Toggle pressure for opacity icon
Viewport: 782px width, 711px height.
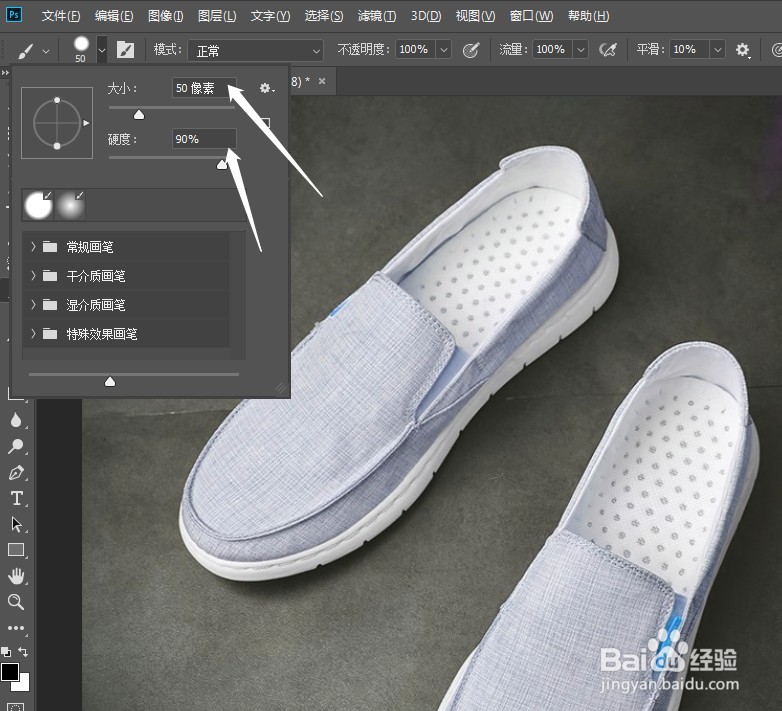coord(471,50)
